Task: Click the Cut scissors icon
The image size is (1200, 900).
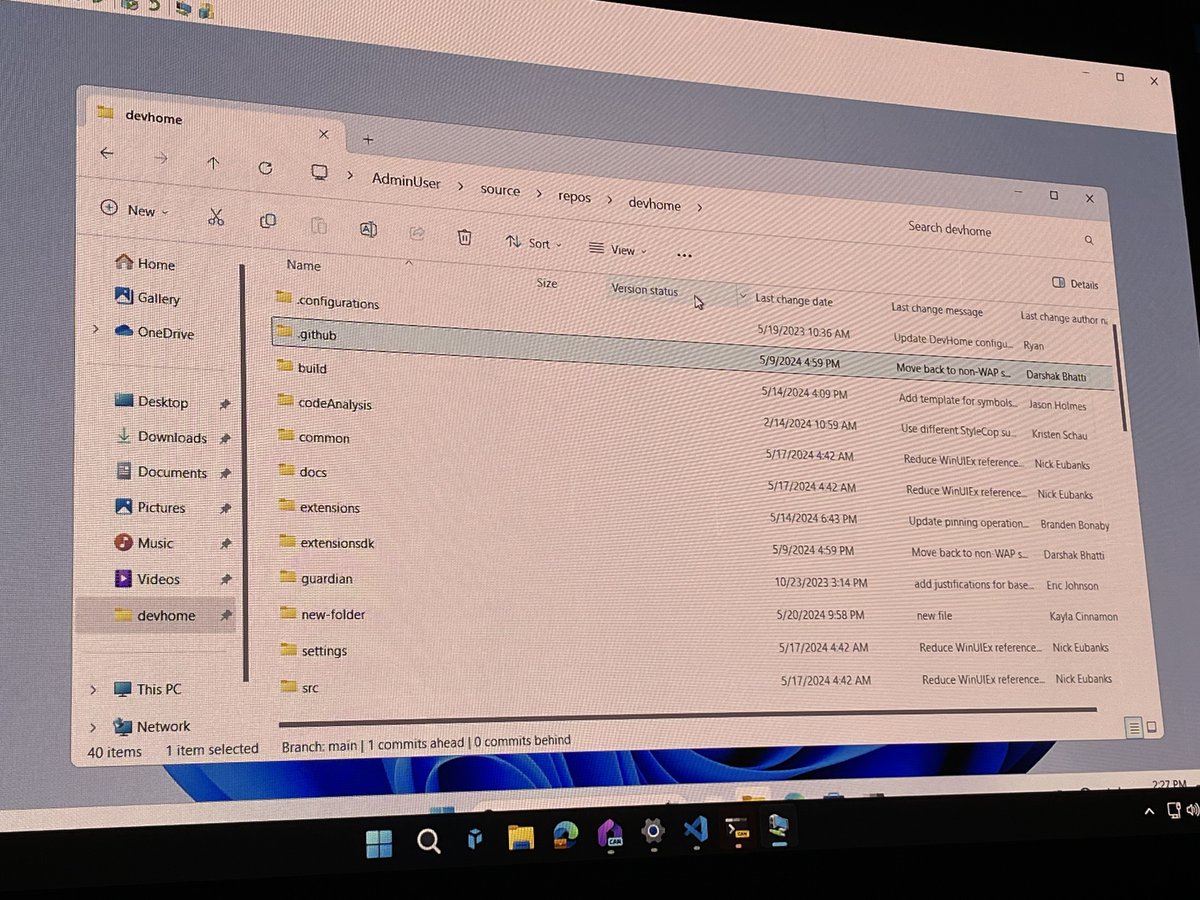Action: [x=216, y=217]
